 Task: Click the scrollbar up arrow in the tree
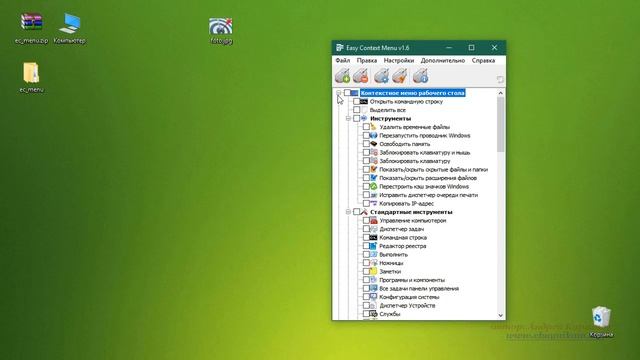point(501,93)
